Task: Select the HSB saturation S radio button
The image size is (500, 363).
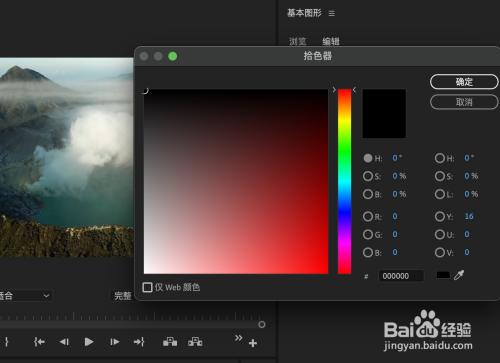Action: point(368,176)
